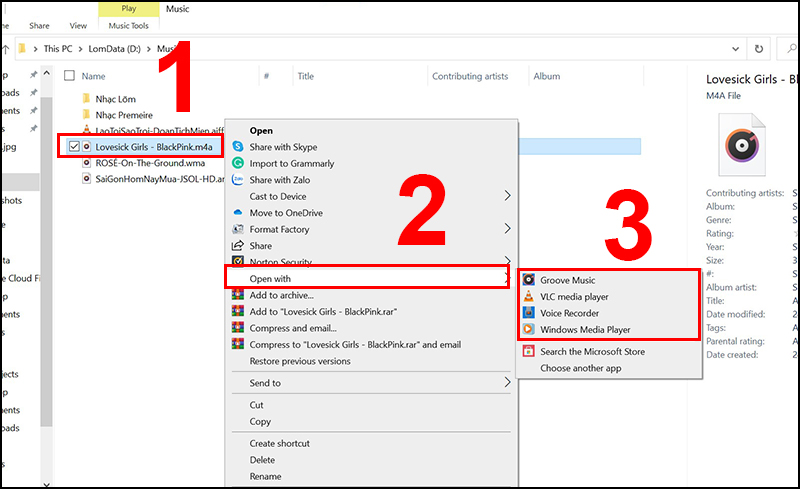Viewport: 800px width, 489px height.
Task: Select Import to Grammarly
Action: pyautogui.click(x=292, y=163)
